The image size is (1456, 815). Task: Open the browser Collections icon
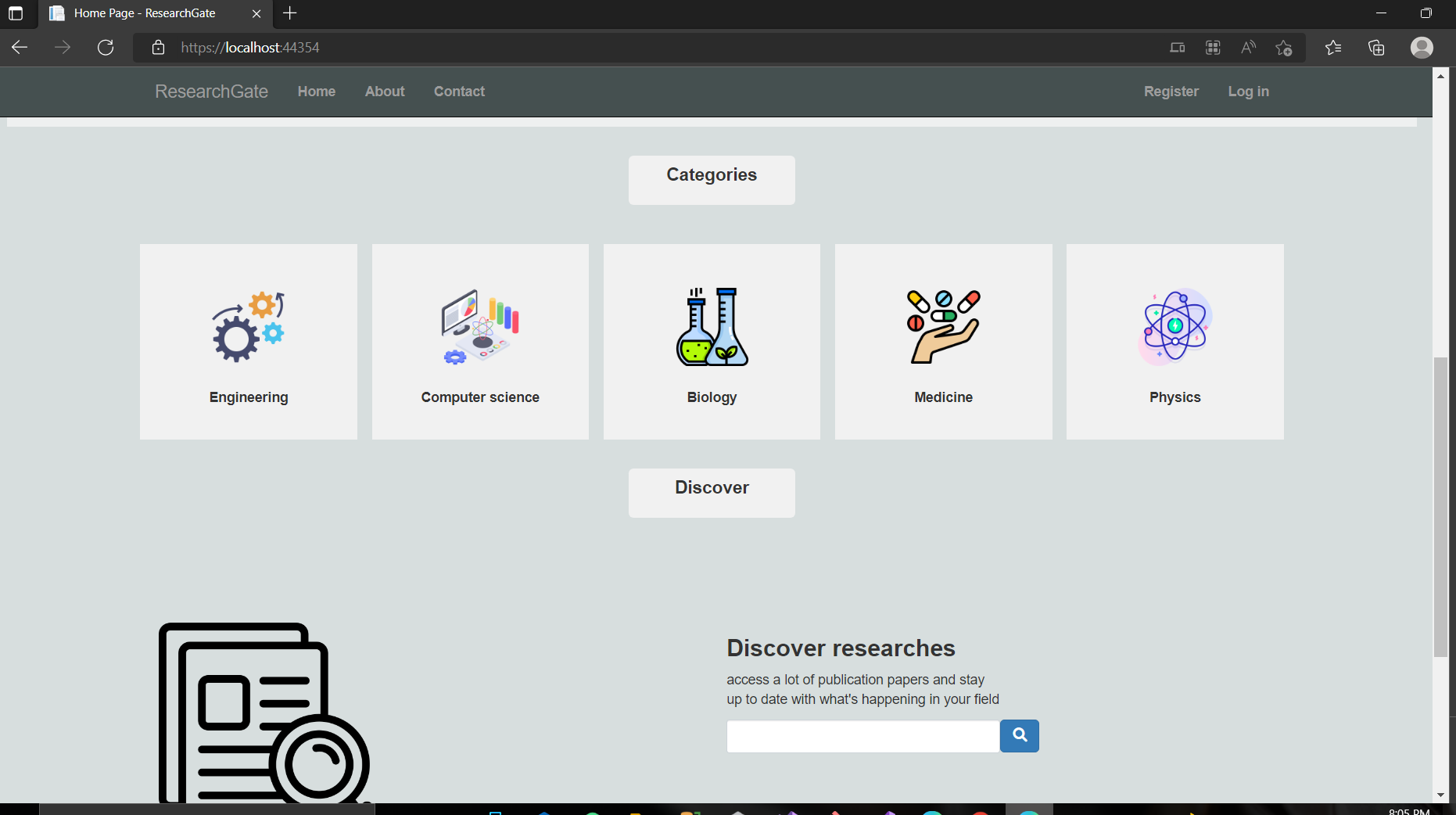point(1375,48)
